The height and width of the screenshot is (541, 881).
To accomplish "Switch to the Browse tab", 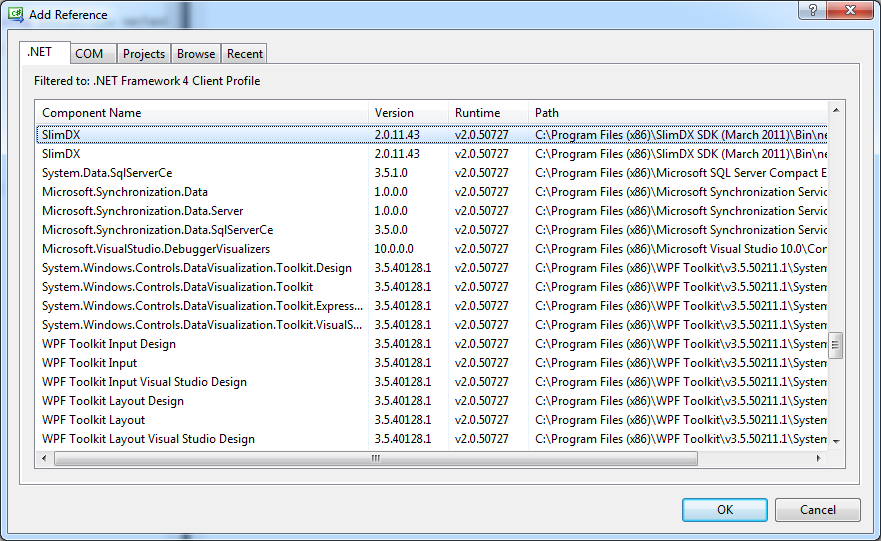I will (196, 54).
